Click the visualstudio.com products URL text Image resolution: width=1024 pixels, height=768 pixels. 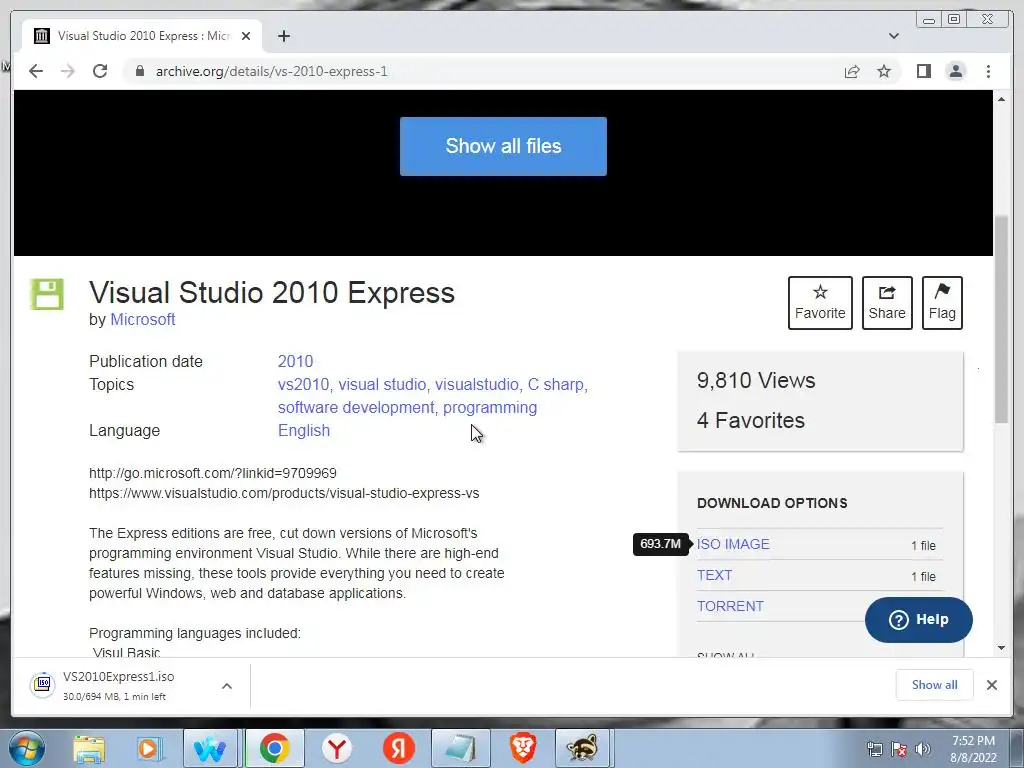pos(284,493)
